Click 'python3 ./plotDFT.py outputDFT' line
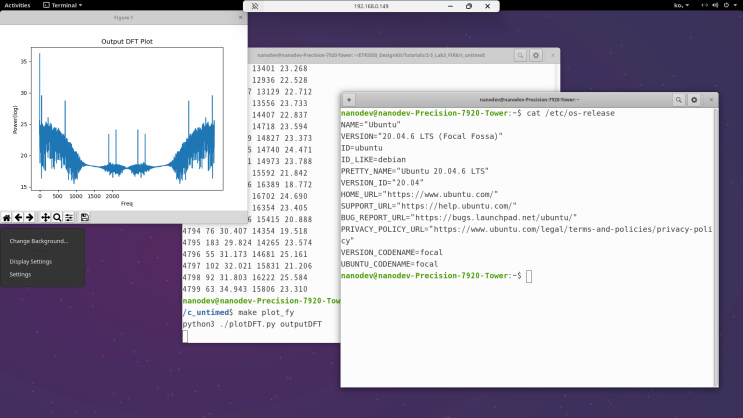This screenshot has height=418, width=743. pyautogui.click(x=252, y=324)
